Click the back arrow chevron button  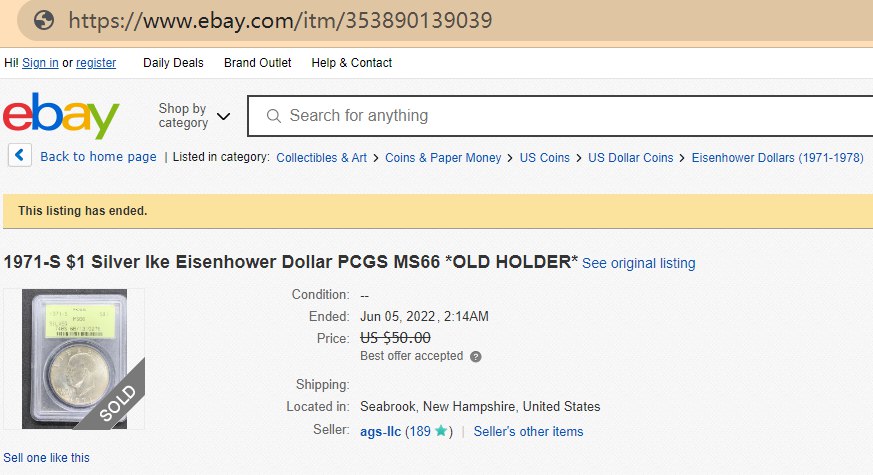[21, 156]
